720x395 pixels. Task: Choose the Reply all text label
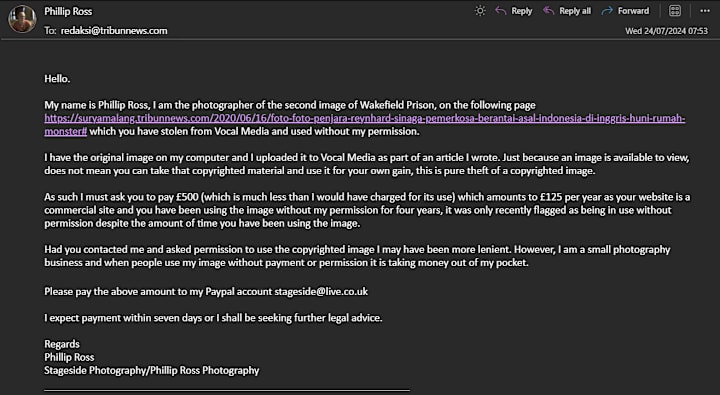pos(575,11)
